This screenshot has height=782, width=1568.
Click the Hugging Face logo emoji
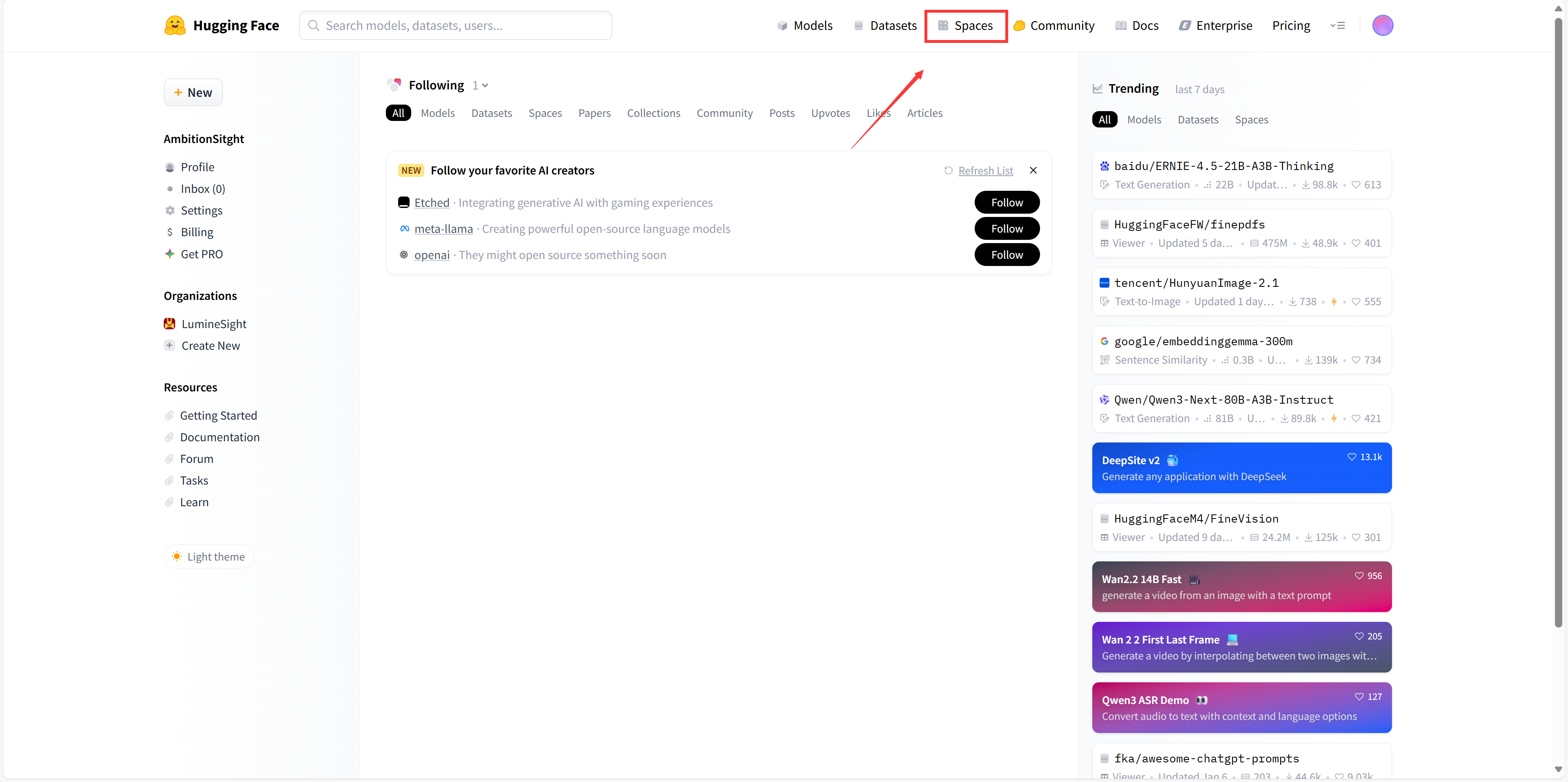point(175,25)
